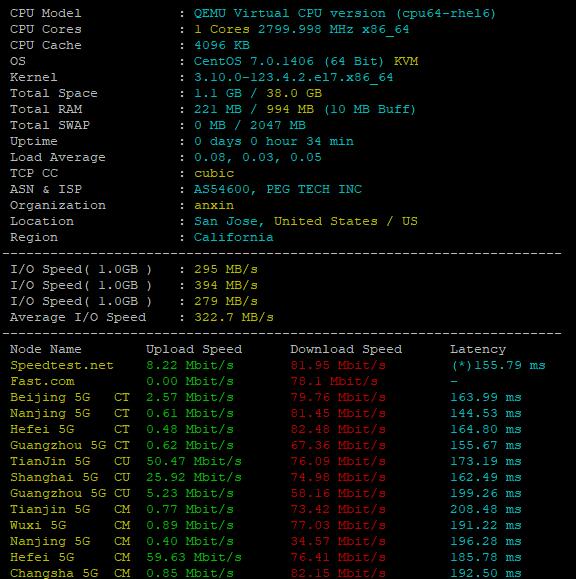576x579 pixels.
Task: Select the anxin organization value
Action: coord(214,205)
